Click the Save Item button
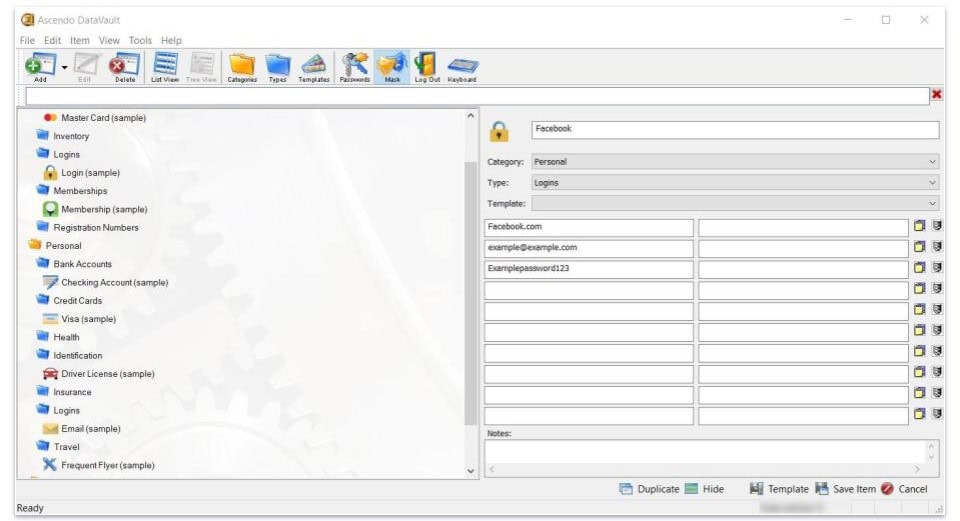This screenshot has height=521, width=960. (x=846, y=489)
